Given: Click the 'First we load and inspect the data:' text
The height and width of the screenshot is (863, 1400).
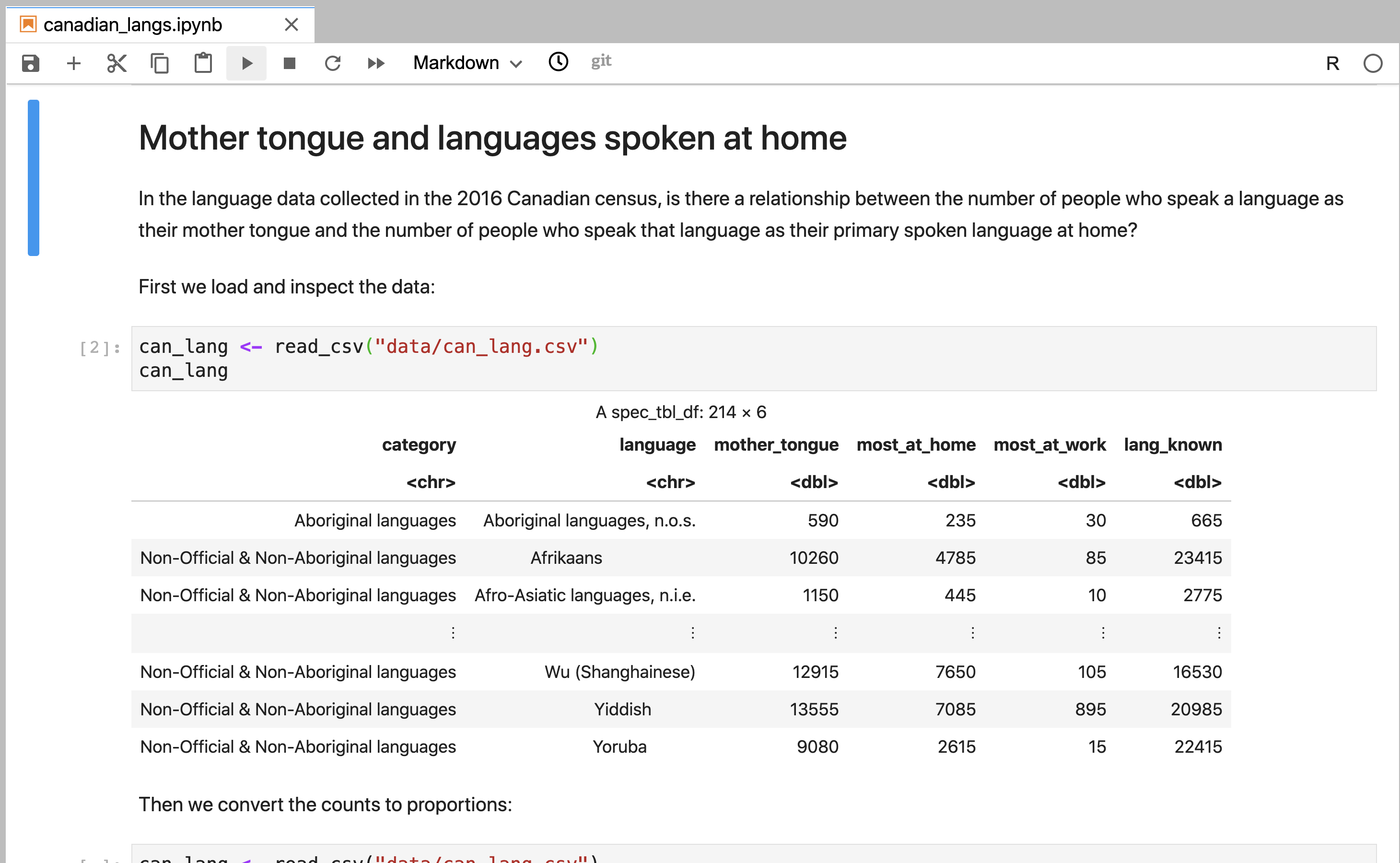Looking at the screenshot, I should (x=287, y=287).
